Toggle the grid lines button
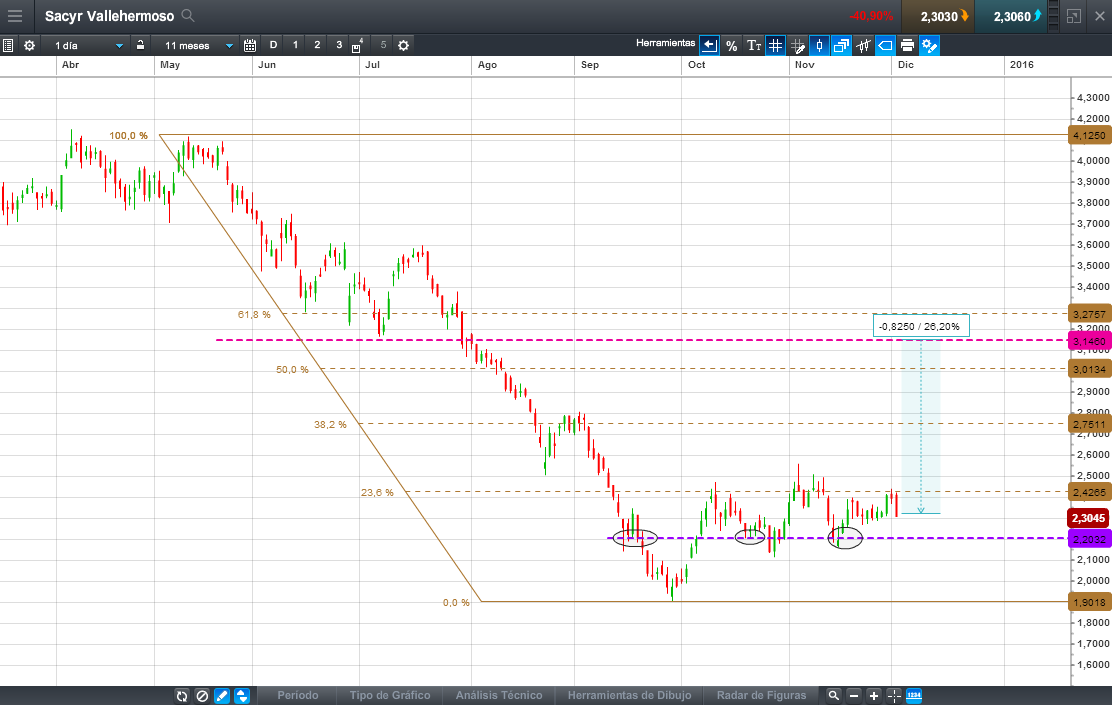Viewport: 1112px width, 705px height. (x=775, y=45)
